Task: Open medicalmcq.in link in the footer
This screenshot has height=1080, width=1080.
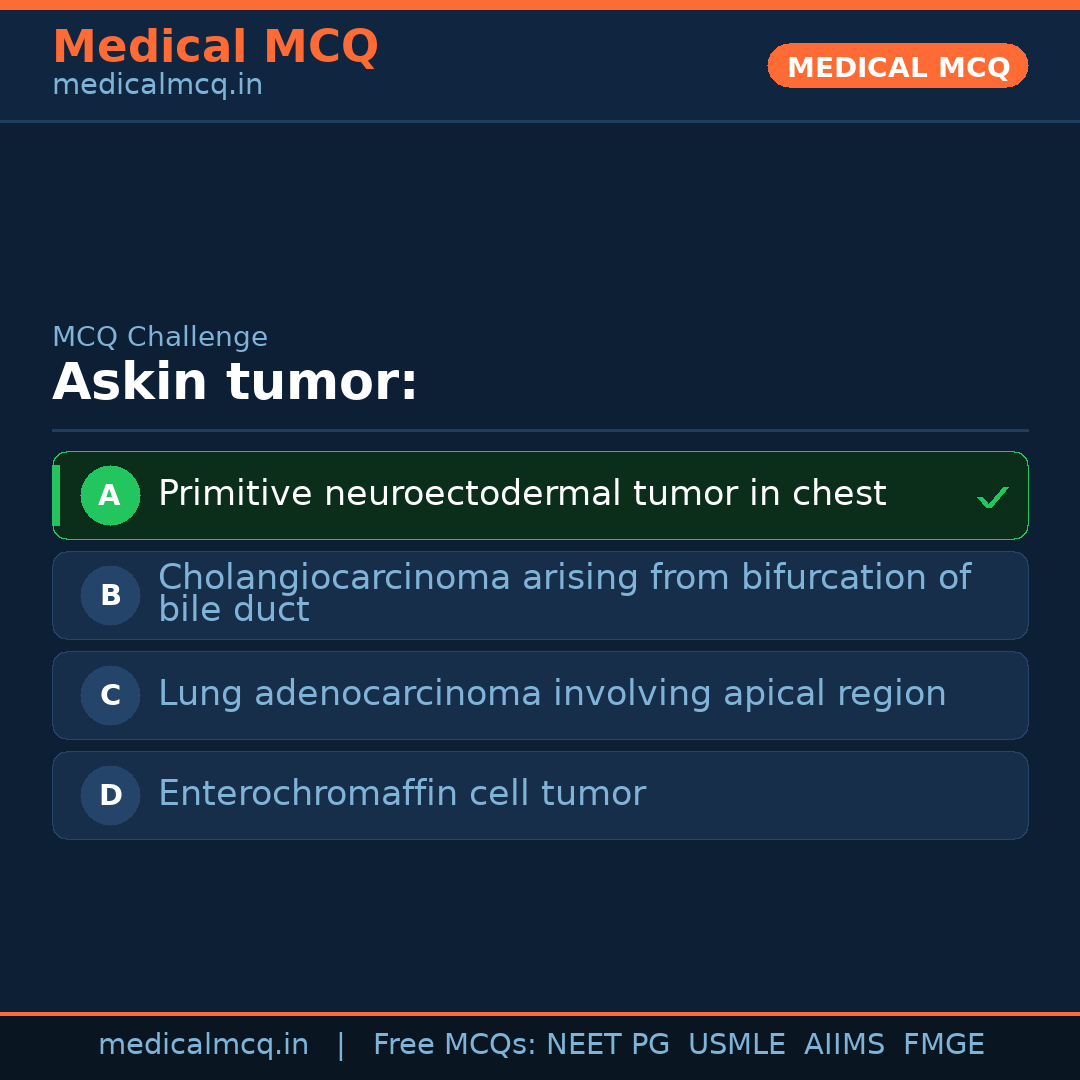Action: pos(203,1045)
